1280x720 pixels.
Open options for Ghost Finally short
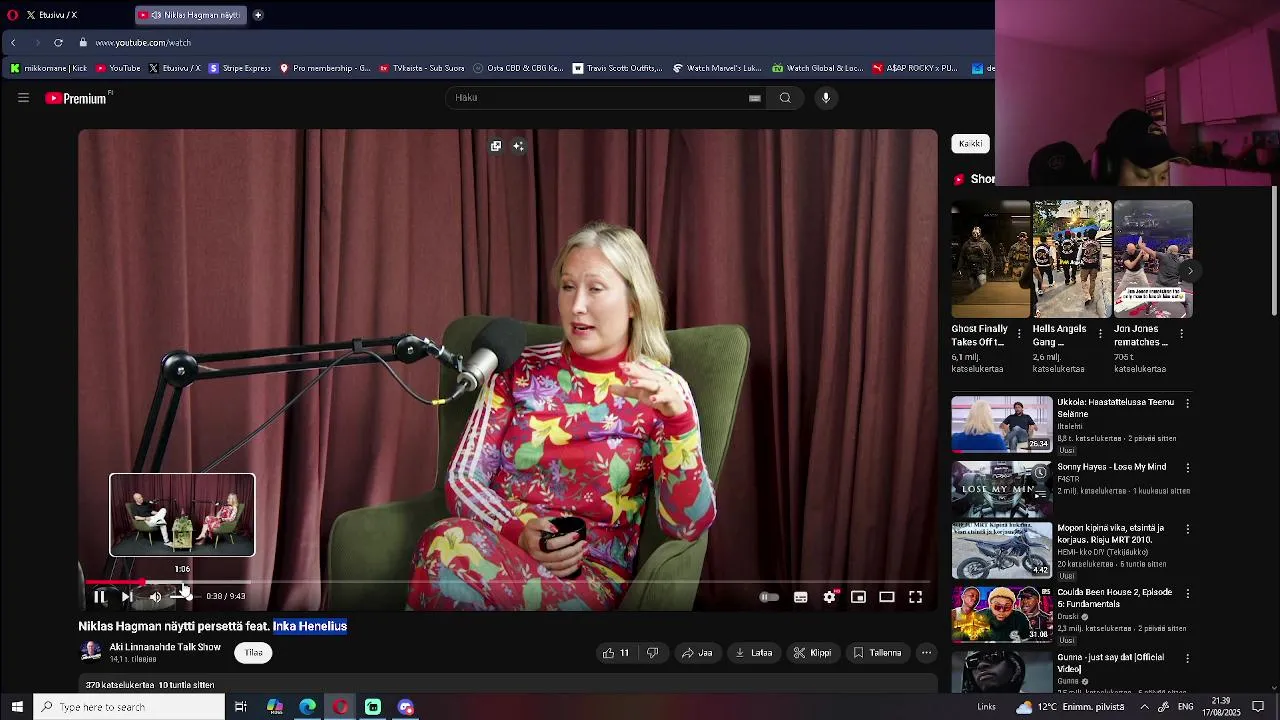coord(1019,334)
